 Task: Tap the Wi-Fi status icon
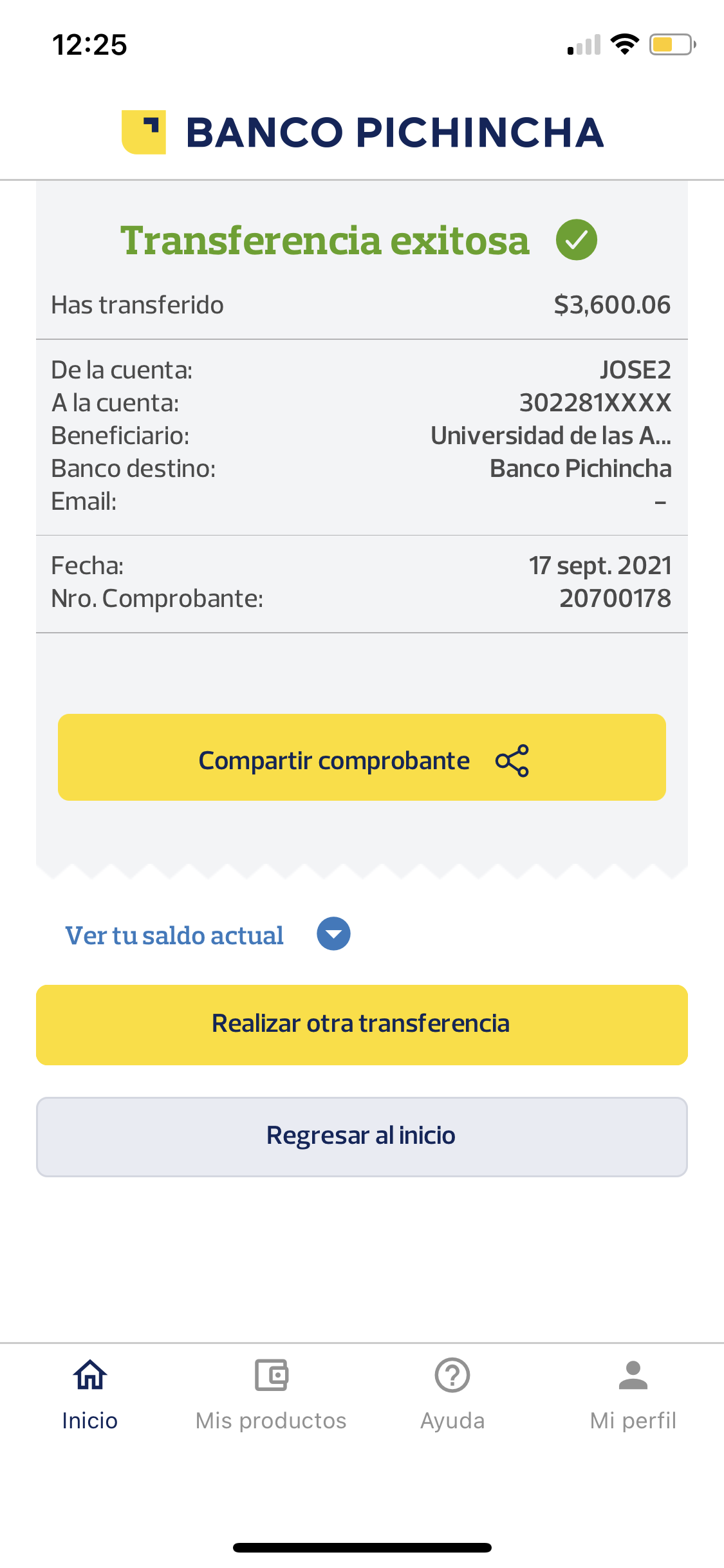point(624,44)
